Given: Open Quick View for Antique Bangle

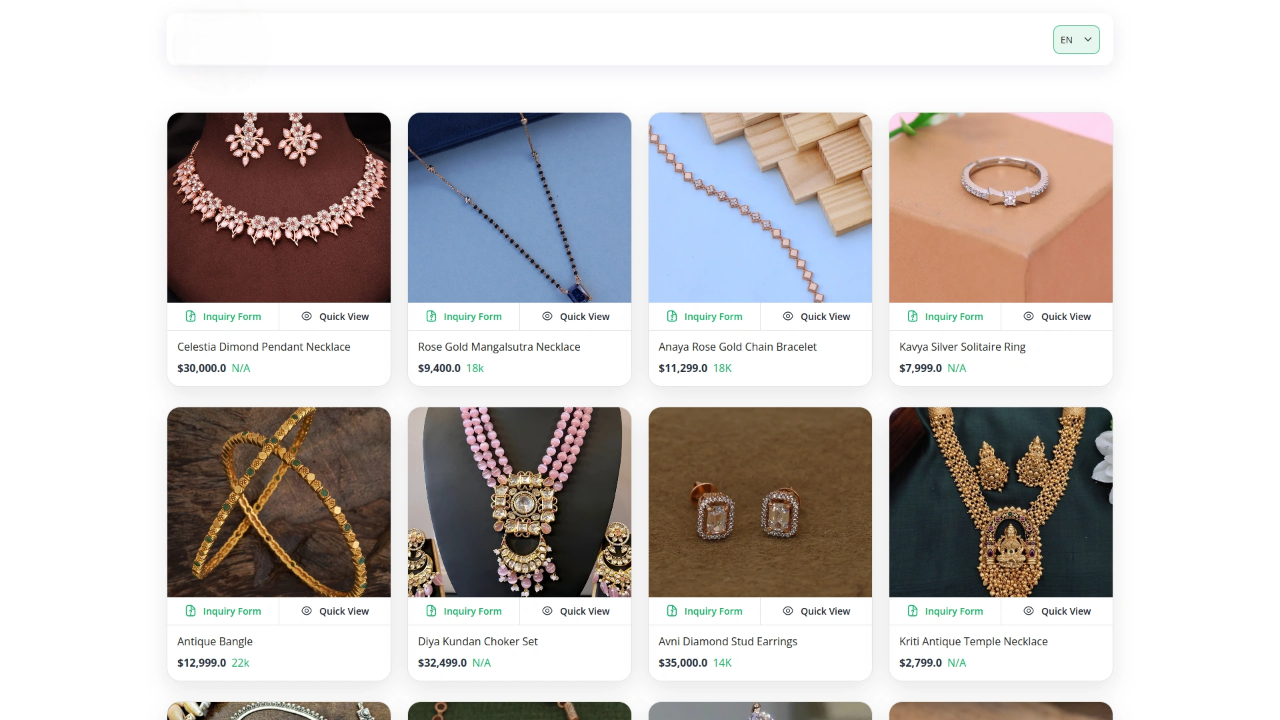Looking at the screenshot, I should pyautogui.click(x=335, y=611).
